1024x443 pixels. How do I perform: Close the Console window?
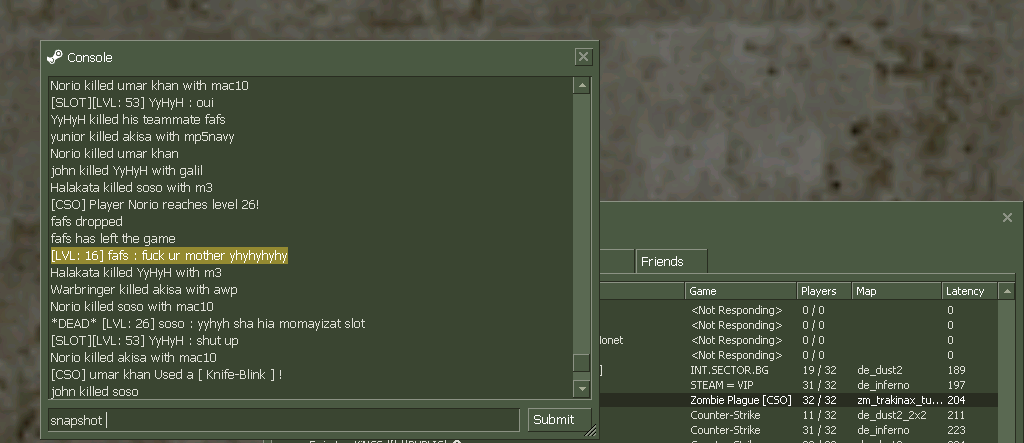583,57
